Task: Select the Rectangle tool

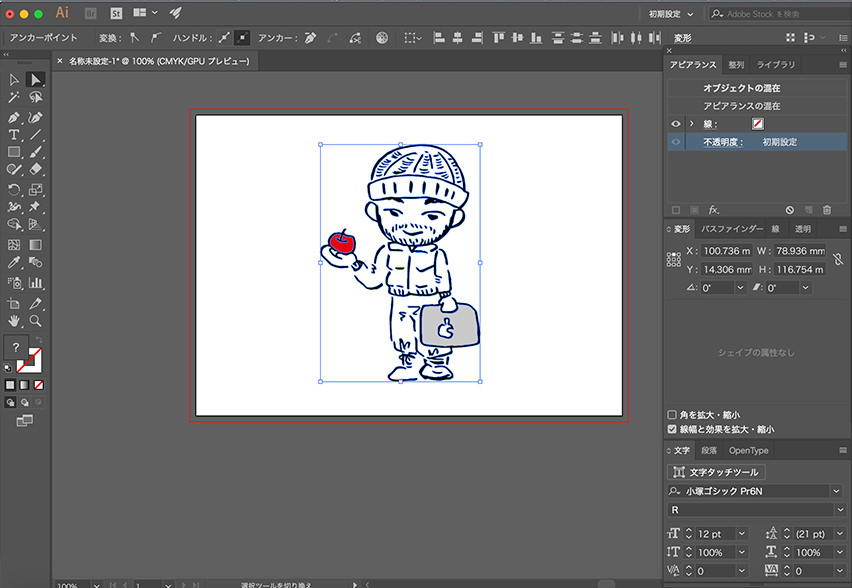Action: click(14, 152)
